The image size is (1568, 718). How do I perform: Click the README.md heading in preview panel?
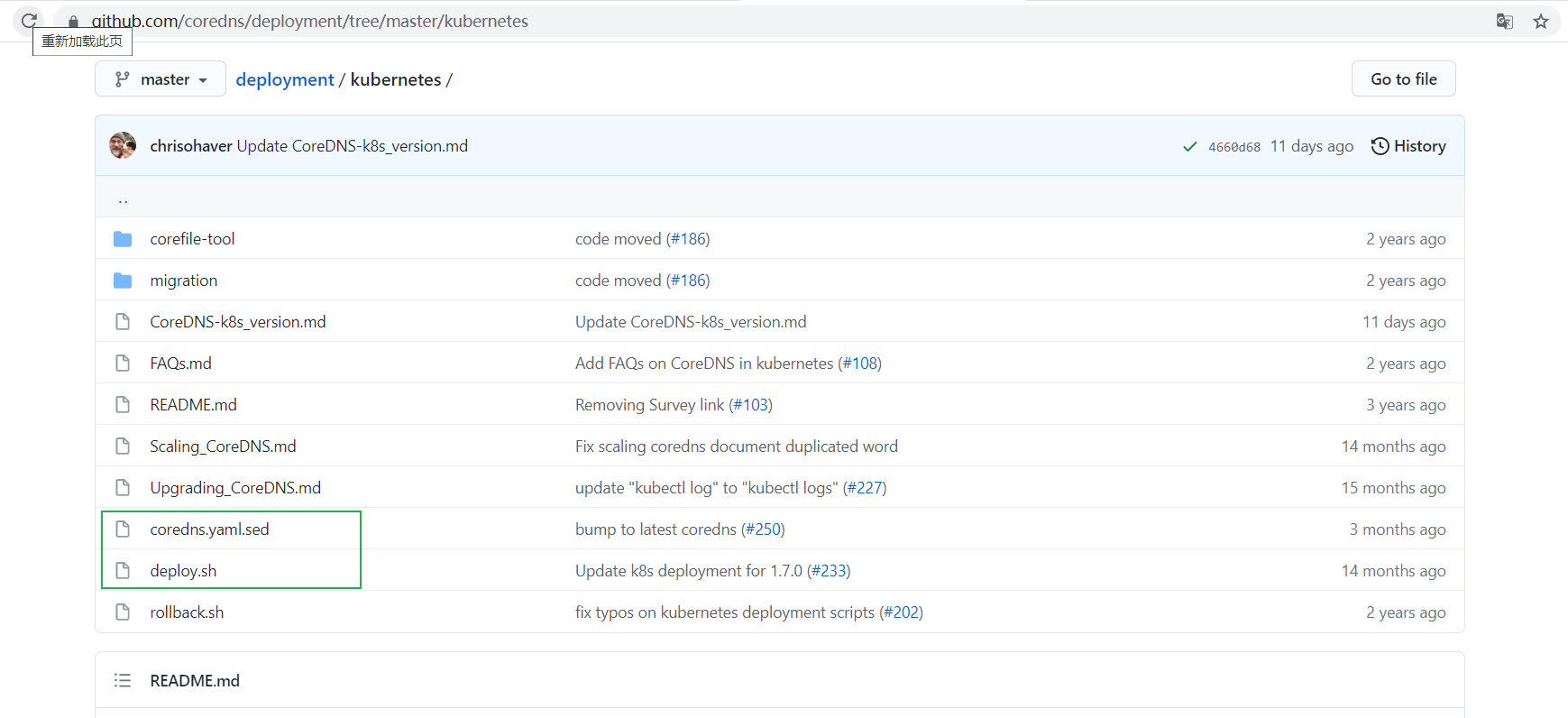tap(195, 681)
